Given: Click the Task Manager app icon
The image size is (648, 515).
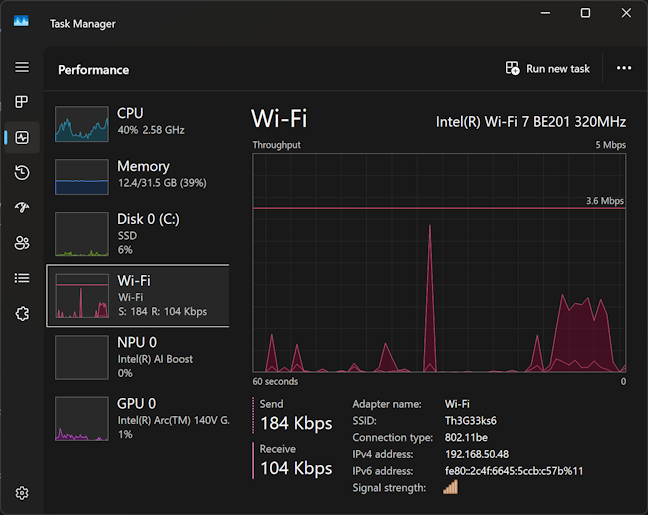Looking at the screenshot, I should [21, 21].
